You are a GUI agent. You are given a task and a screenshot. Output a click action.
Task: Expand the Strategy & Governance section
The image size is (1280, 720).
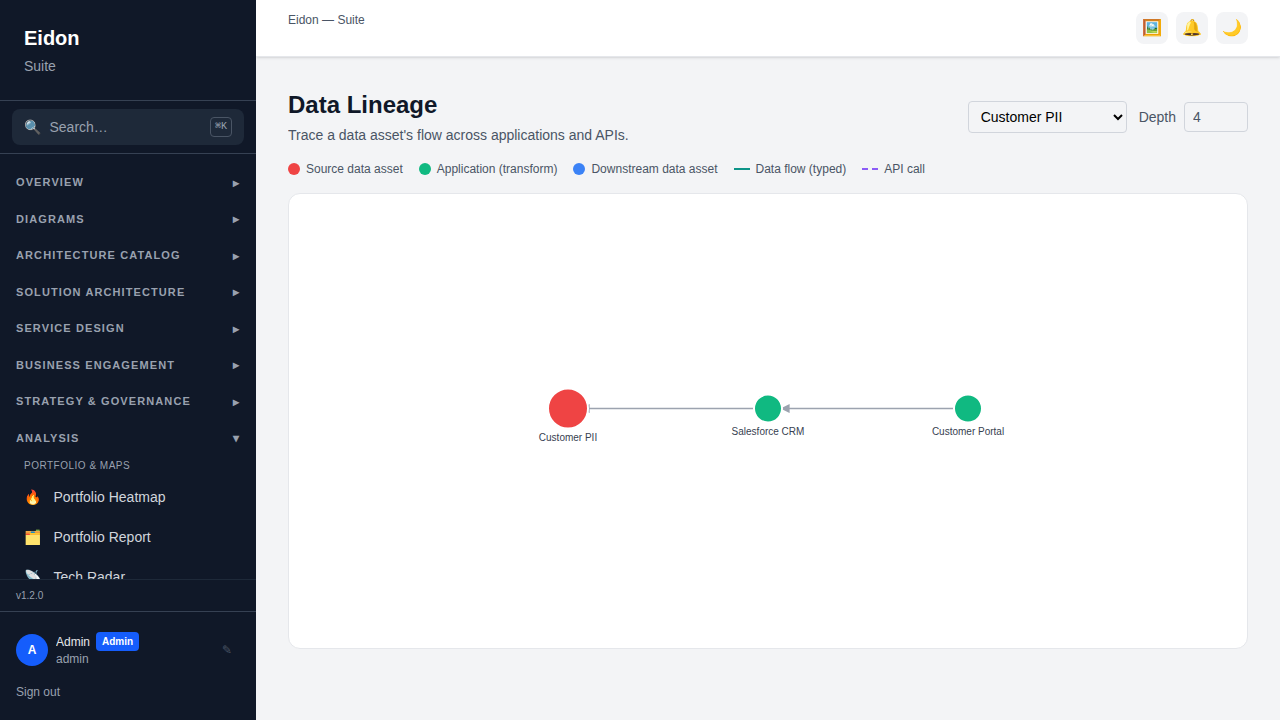pyautogui.click(x=128, y=401)
